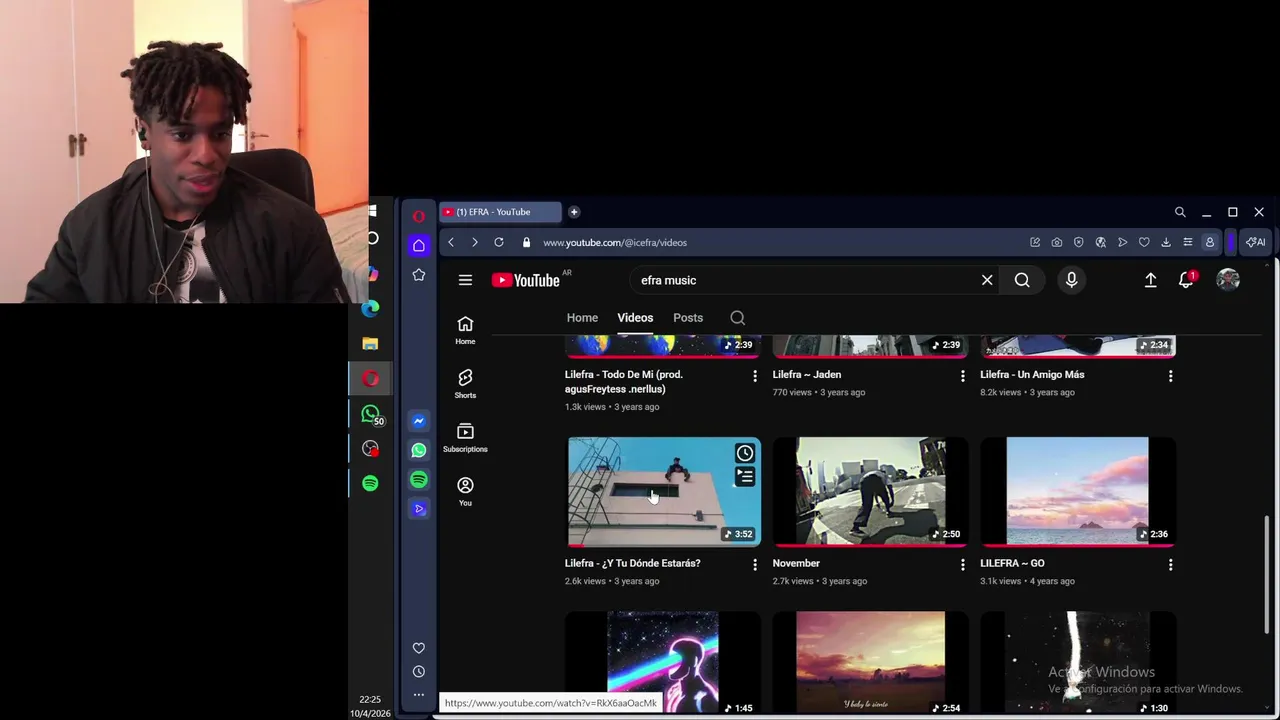Open Shorts in YouTube sidebar
The height and width of the screenshot is (720, 1280).
click(x=465, y=383)
